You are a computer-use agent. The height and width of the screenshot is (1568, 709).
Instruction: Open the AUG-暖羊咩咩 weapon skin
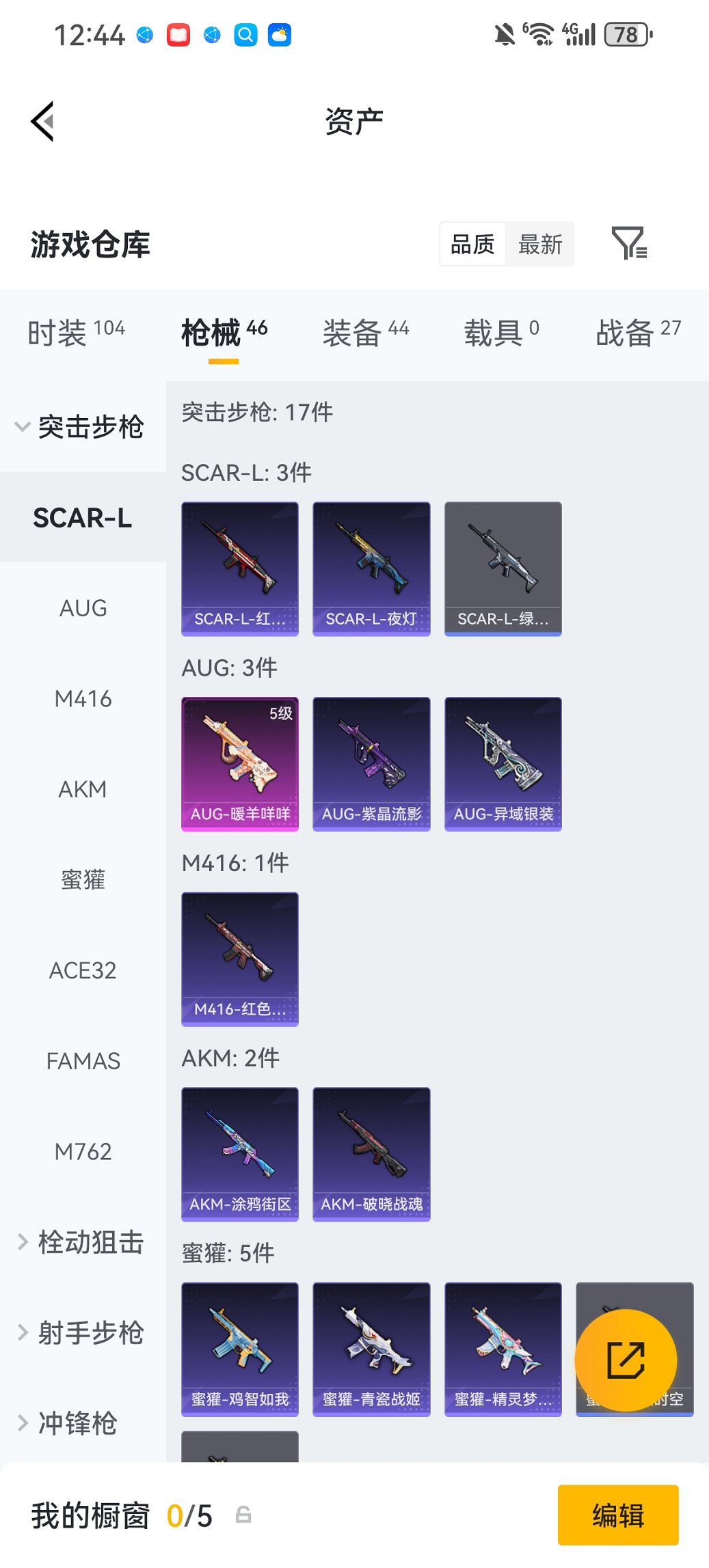[x=240, y=764]
